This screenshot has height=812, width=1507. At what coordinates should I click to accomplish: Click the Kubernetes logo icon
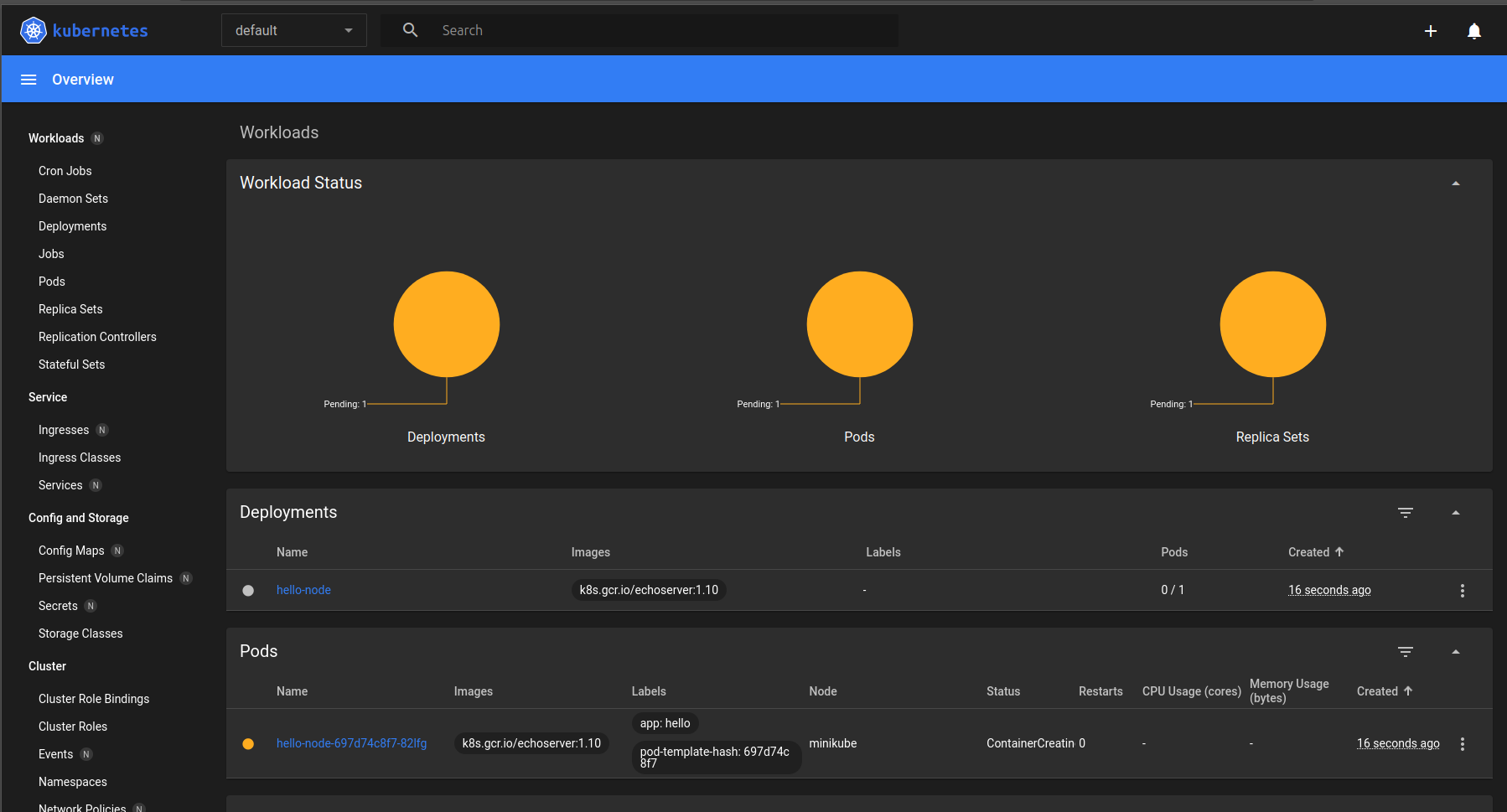coord(33,31)
